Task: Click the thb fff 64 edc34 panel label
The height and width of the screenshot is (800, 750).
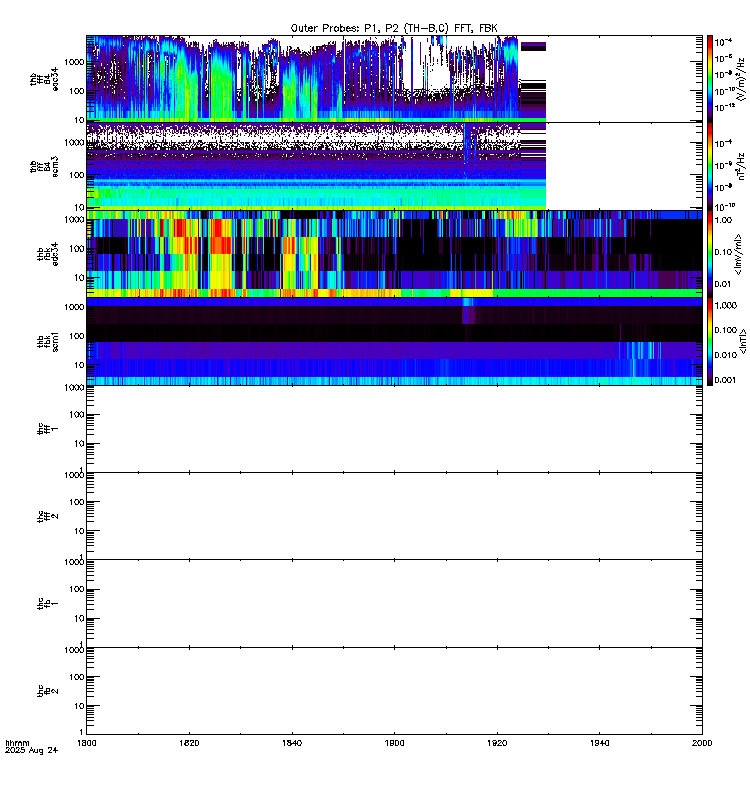Action: pyautogui.click(x=44, y=79)
